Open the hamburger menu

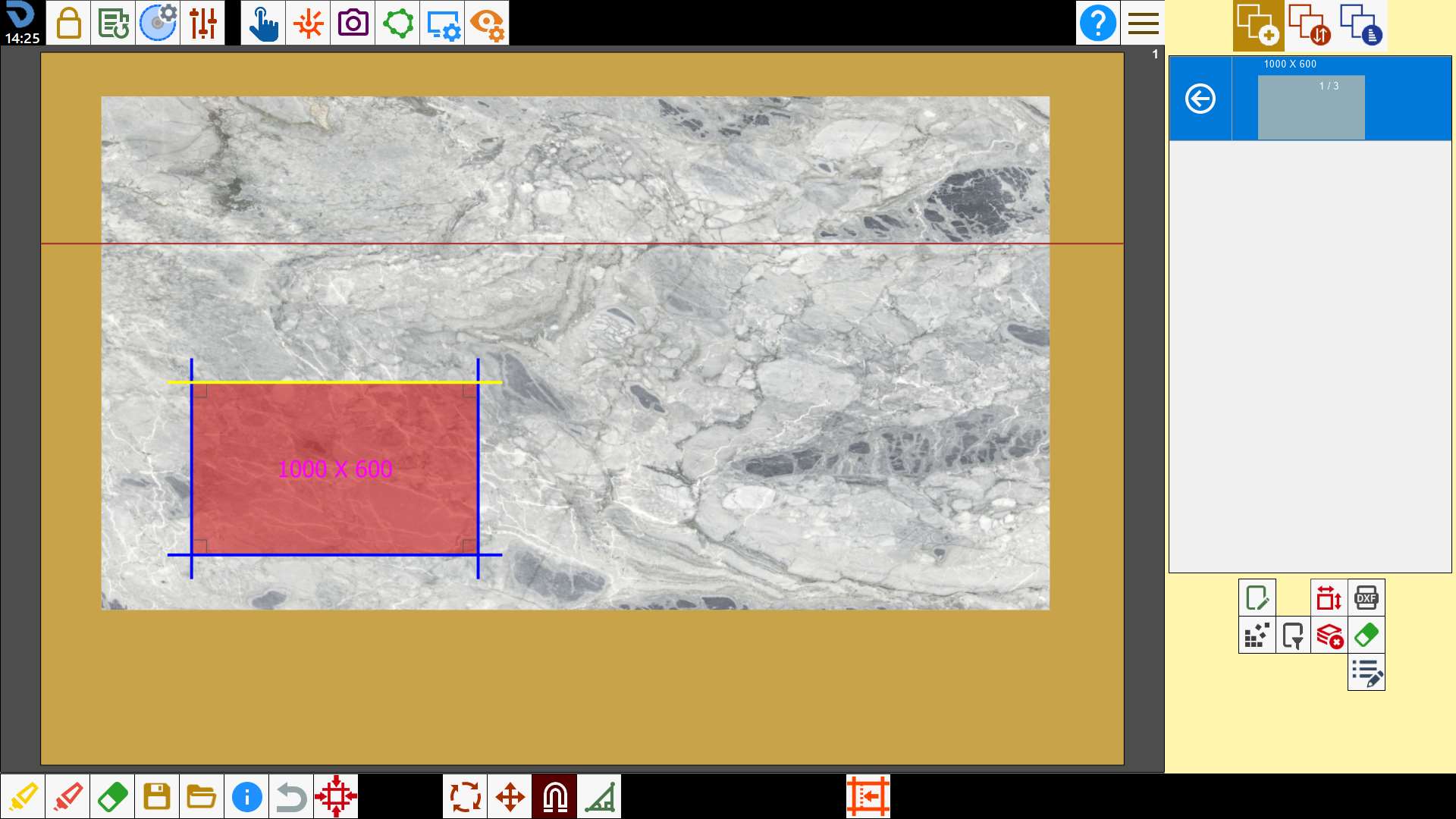(1143, 23)
